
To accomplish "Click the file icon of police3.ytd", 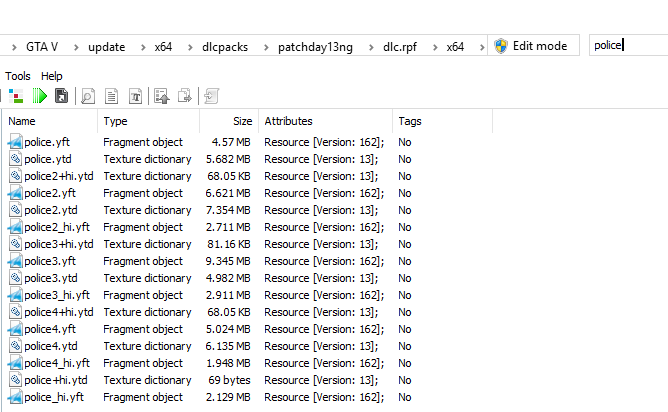I will (x=15, y=278).
